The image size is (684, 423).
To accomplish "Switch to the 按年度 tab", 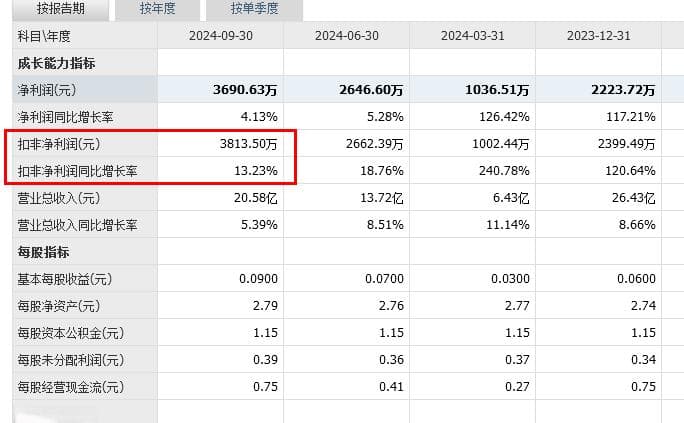I will [157, 10].
